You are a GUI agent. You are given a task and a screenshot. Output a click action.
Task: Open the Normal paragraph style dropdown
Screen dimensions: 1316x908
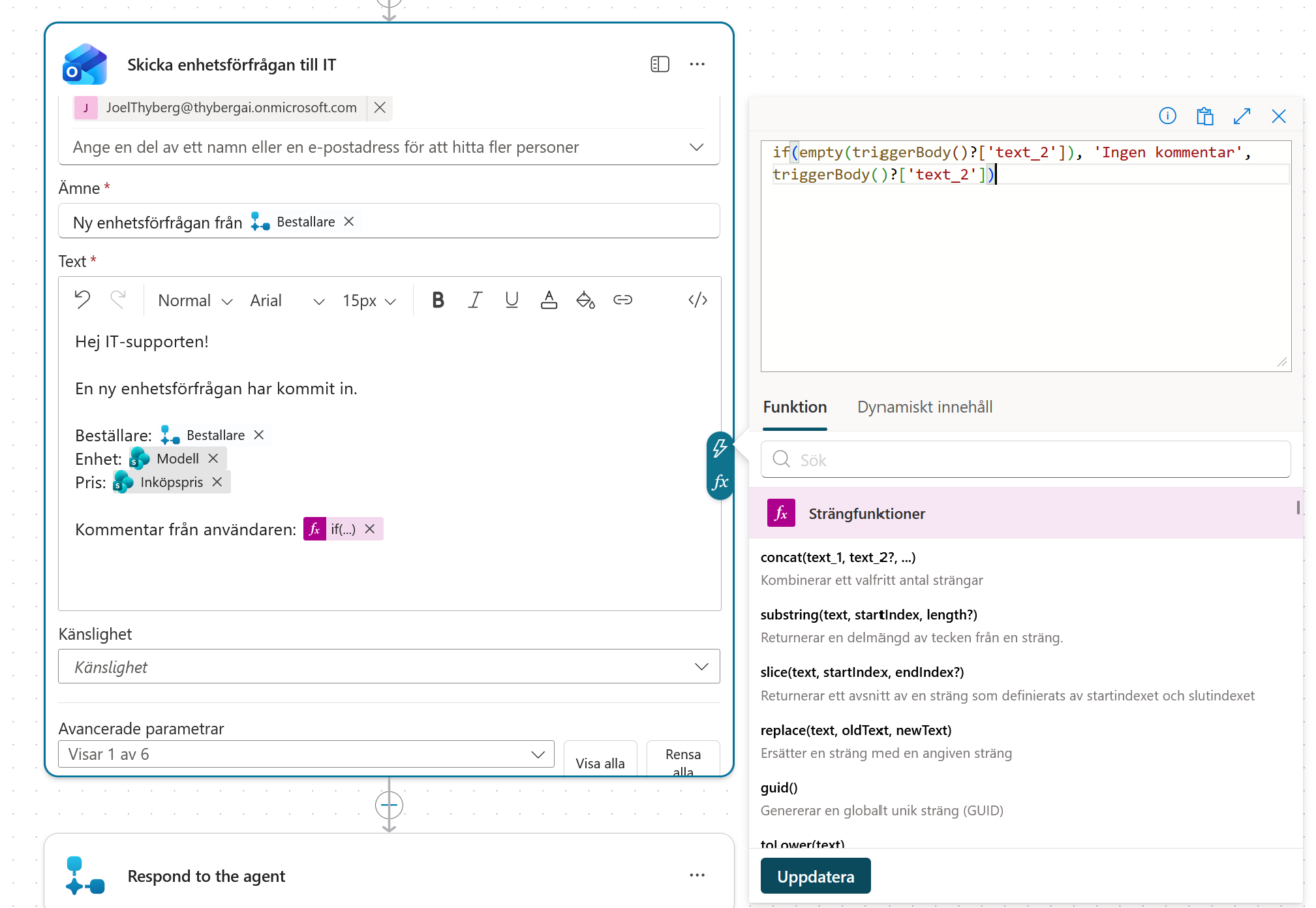[x=195, y=300]
